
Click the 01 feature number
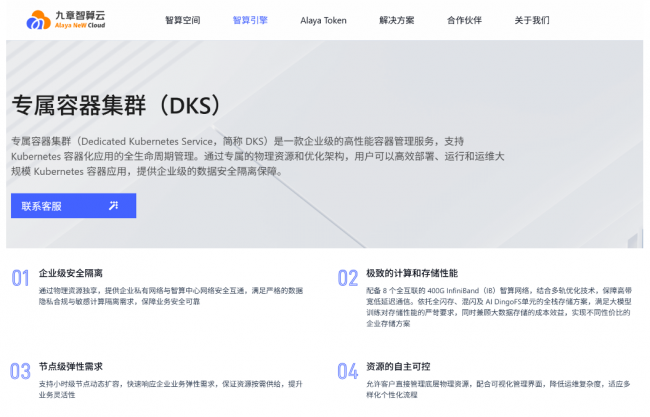pos(20,278)
